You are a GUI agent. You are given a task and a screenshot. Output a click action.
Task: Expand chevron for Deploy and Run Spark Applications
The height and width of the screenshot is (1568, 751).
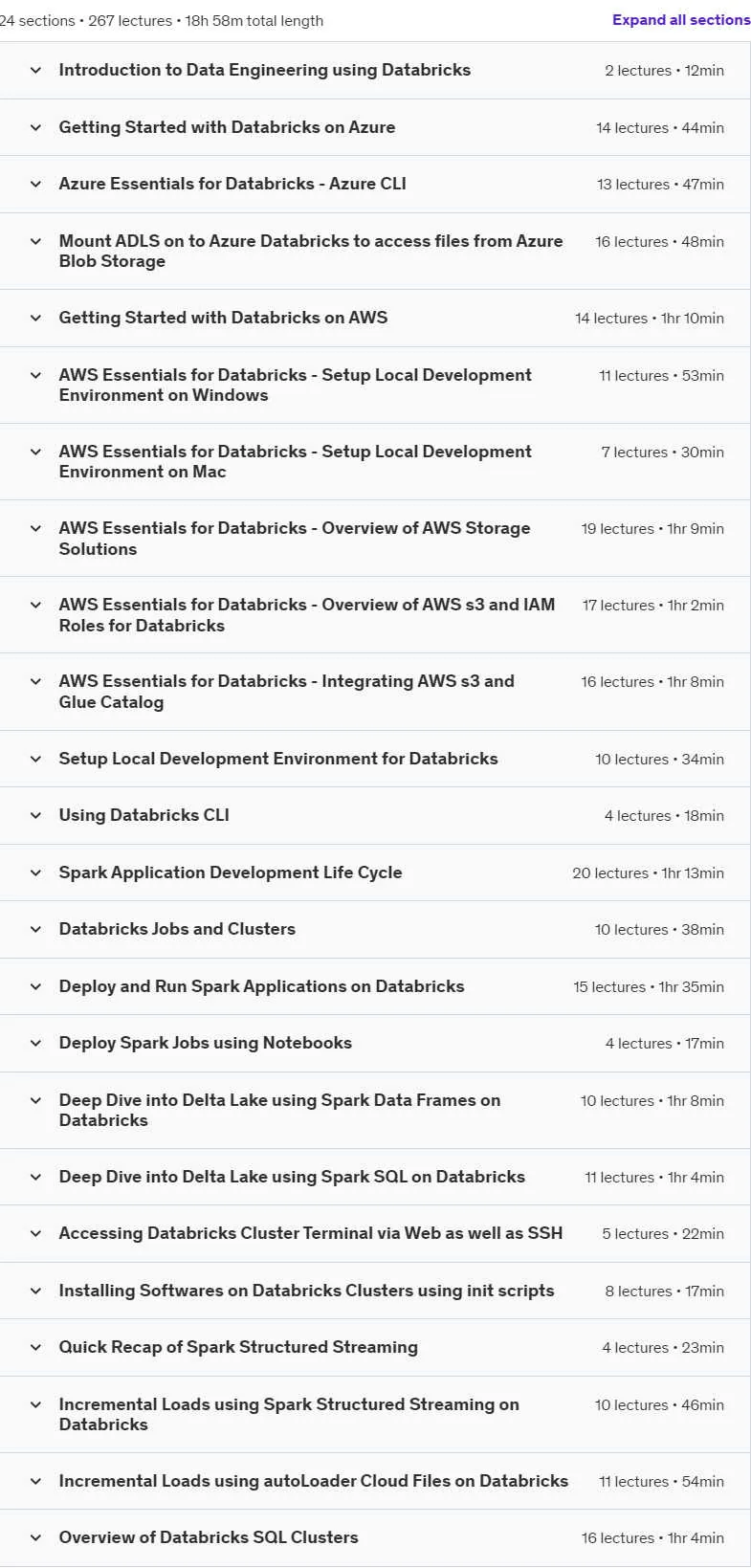coord(35,986)
